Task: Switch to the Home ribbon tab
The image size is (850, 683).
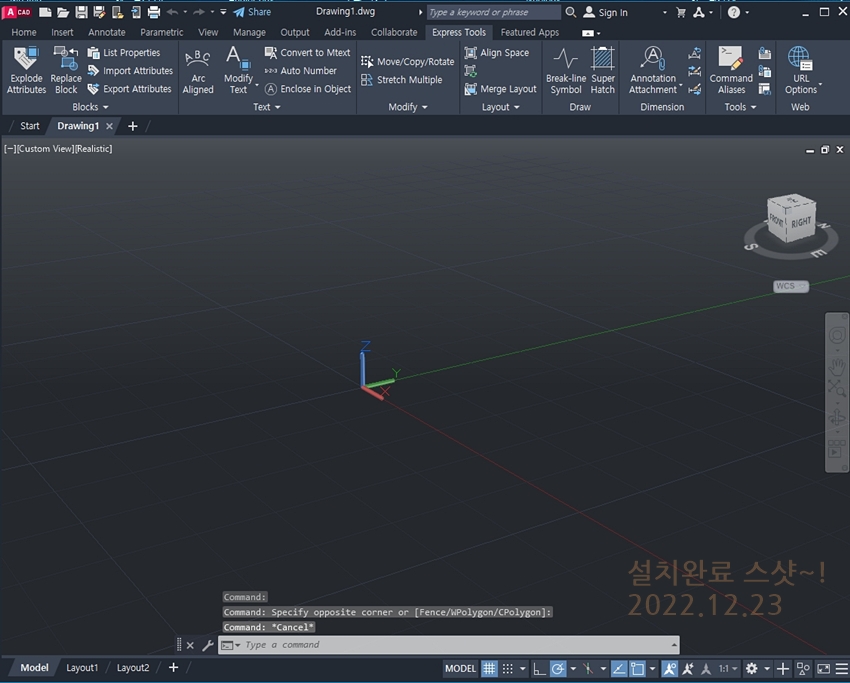Action: pos(23,32)
